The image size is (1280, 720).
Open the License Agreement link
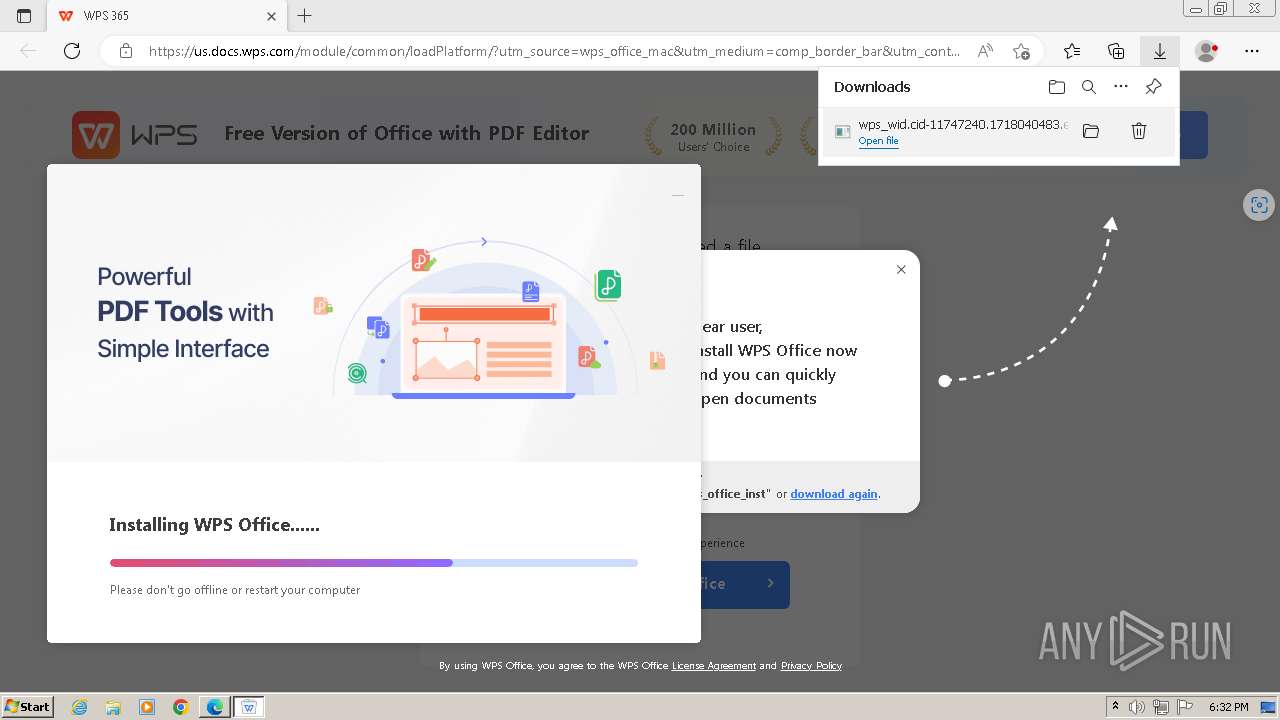point(714,666)
